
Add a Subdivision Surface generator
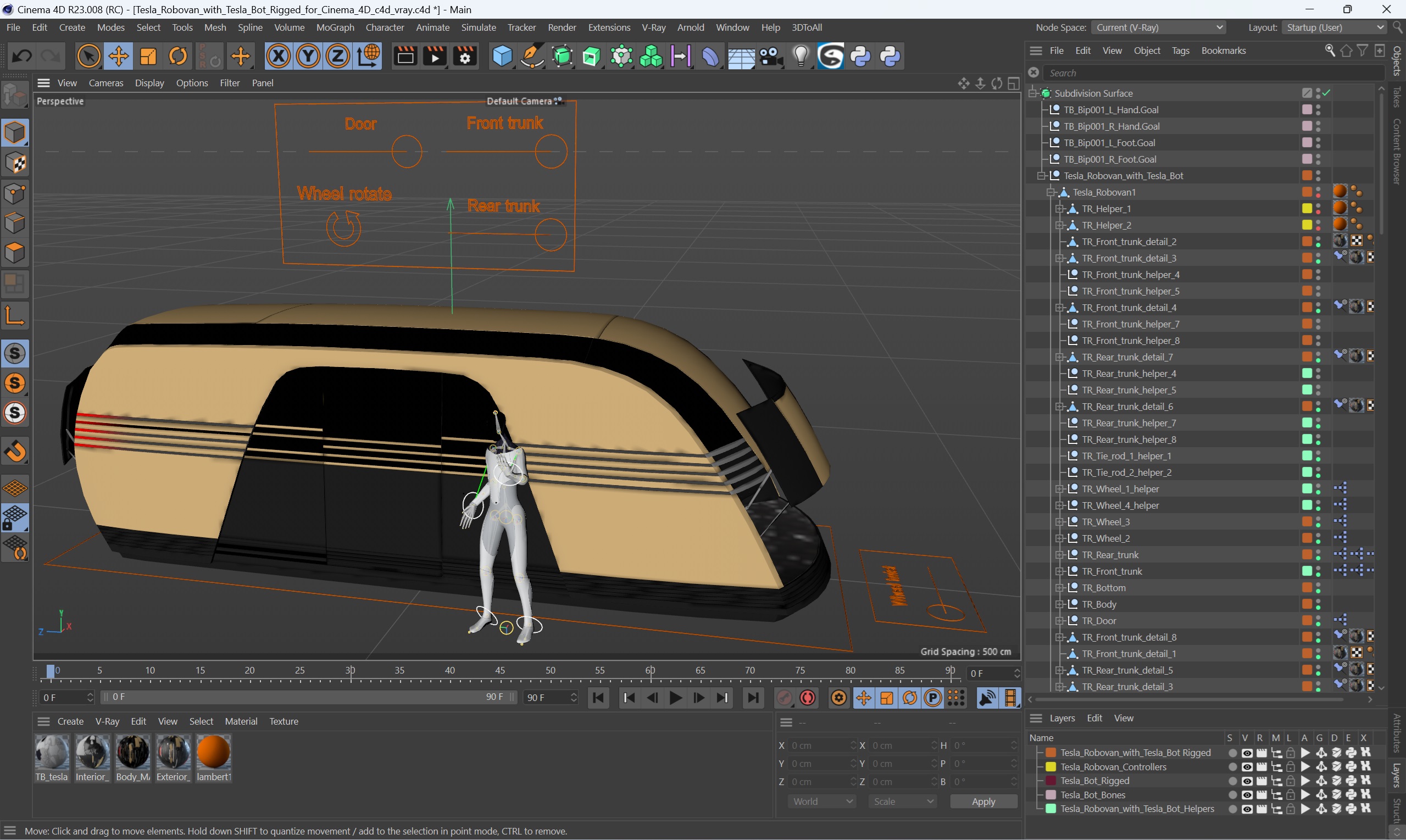[x=562, y=56]
